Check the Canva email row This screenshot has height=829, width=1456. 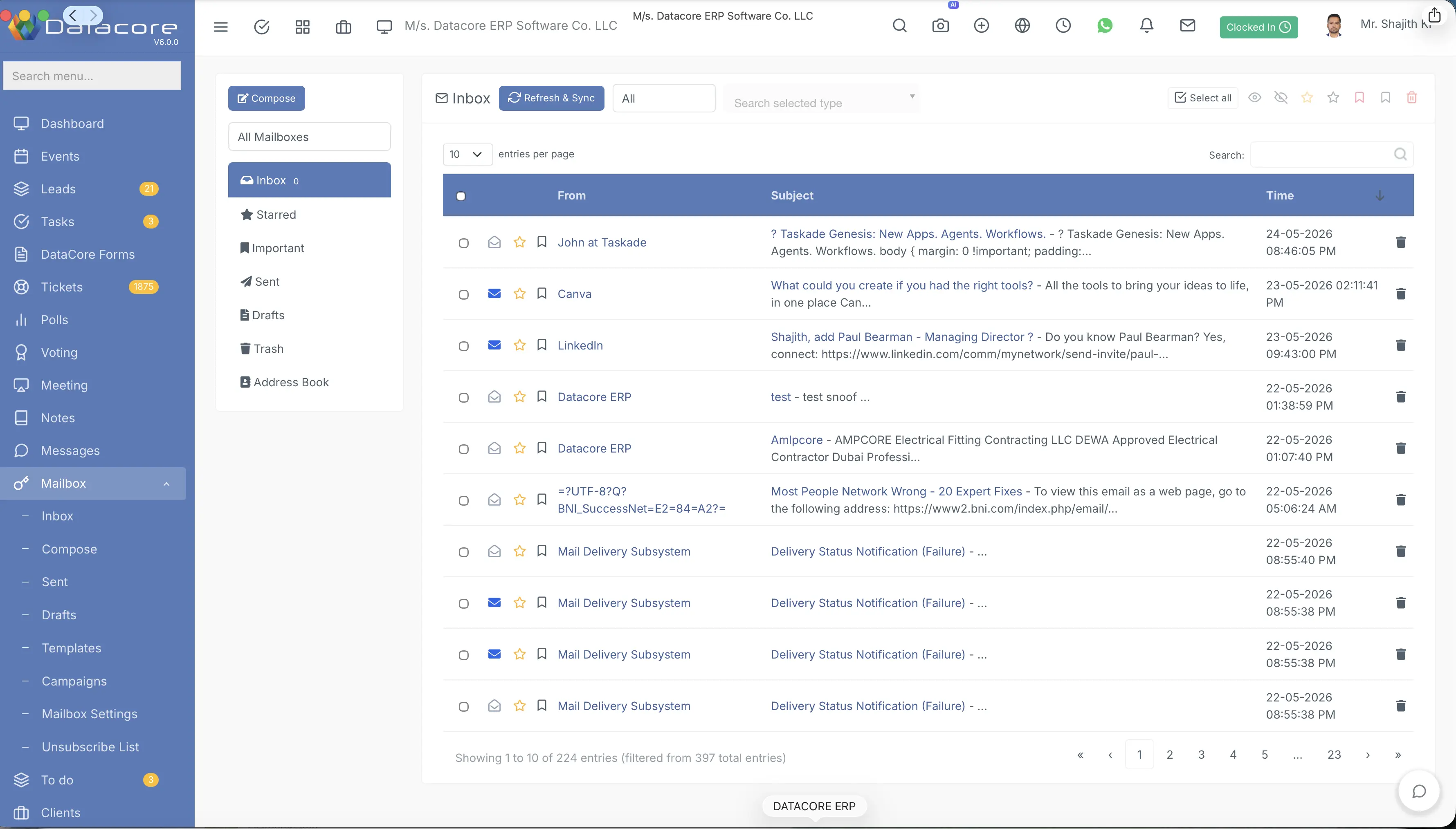(x=464, y=294)
